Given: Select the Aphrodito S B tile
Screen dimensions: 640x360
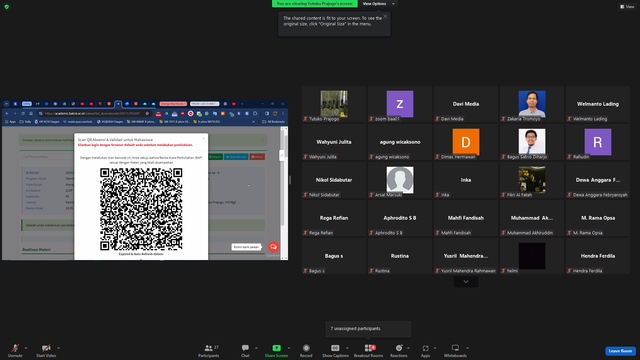Looking at the screenshot, I should click(400, 218).
